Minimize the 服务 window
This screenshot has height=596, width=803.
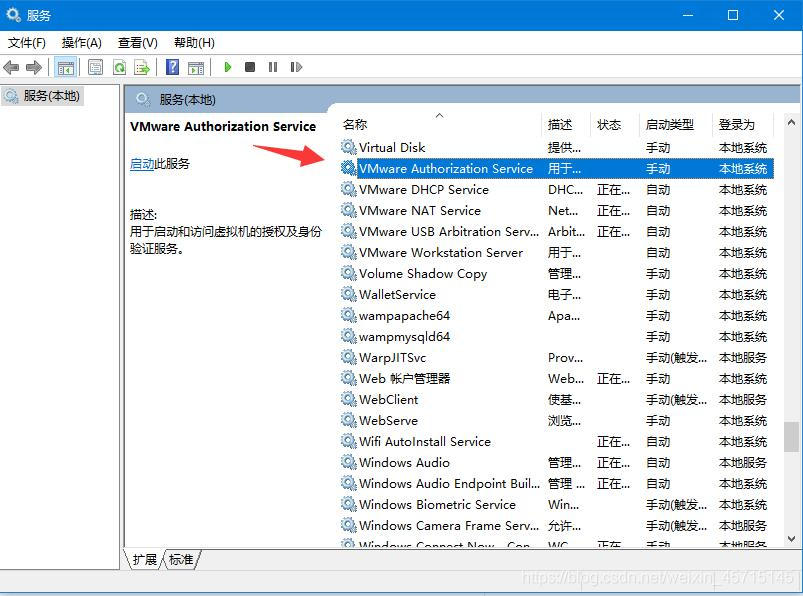click(x=688, y=15)
